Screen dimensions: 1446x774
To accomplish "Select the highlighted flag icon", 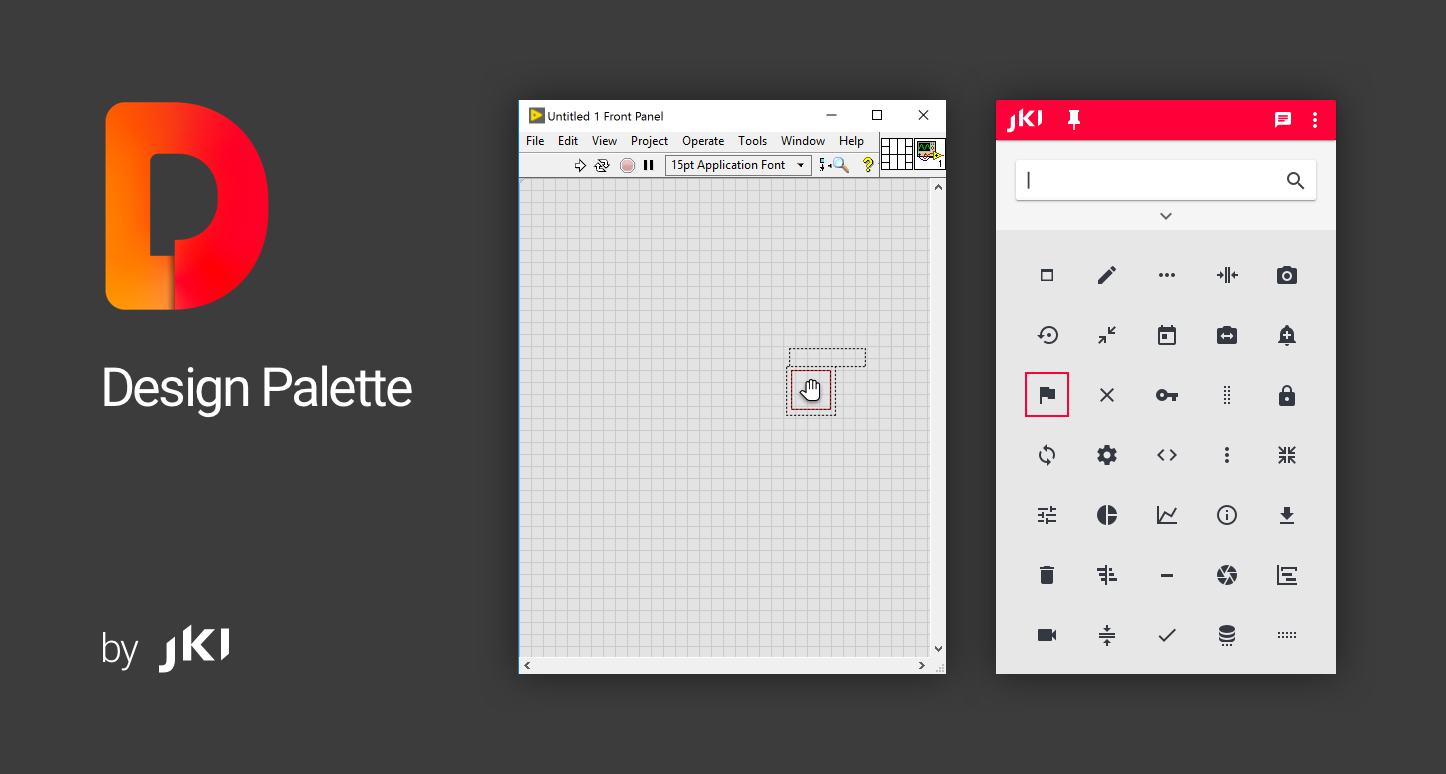I will point(1047,395).
